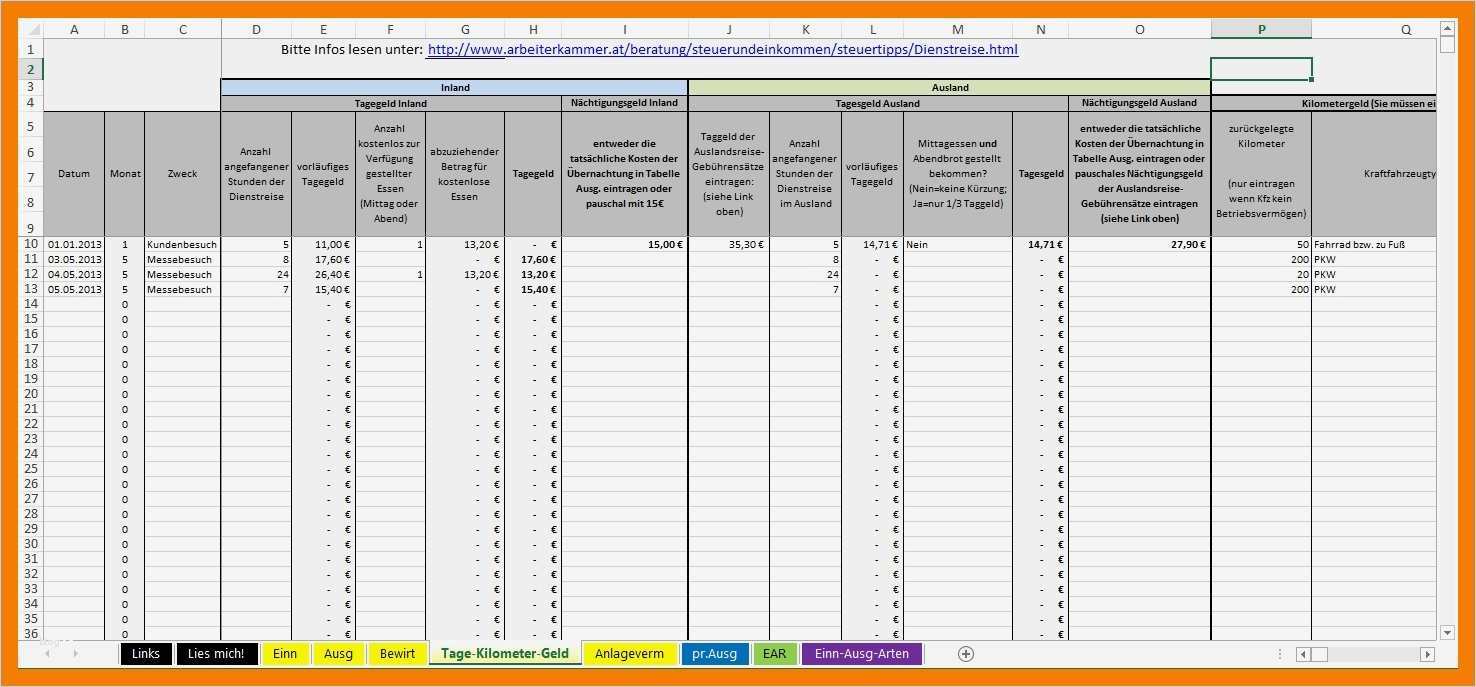Click the horizontal scrollbar left arrow

click(x=1305, y=653)
